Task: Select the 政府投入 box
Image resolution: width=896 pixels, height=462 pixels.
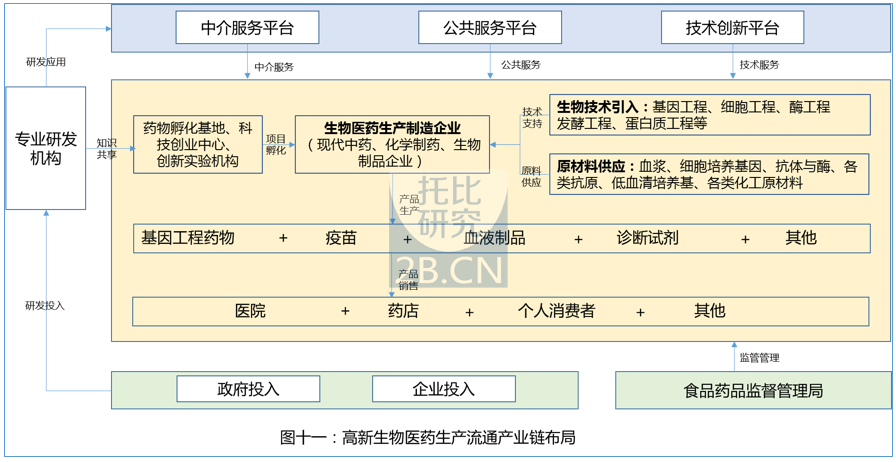Action: 248,389
